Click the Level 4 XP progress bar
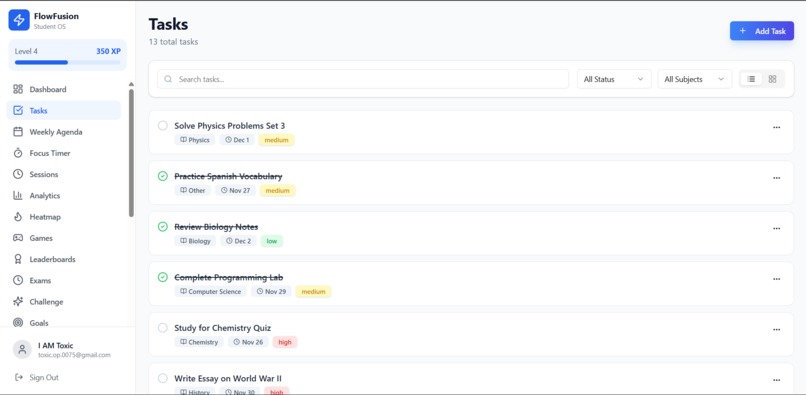 (x=67, y=62)
